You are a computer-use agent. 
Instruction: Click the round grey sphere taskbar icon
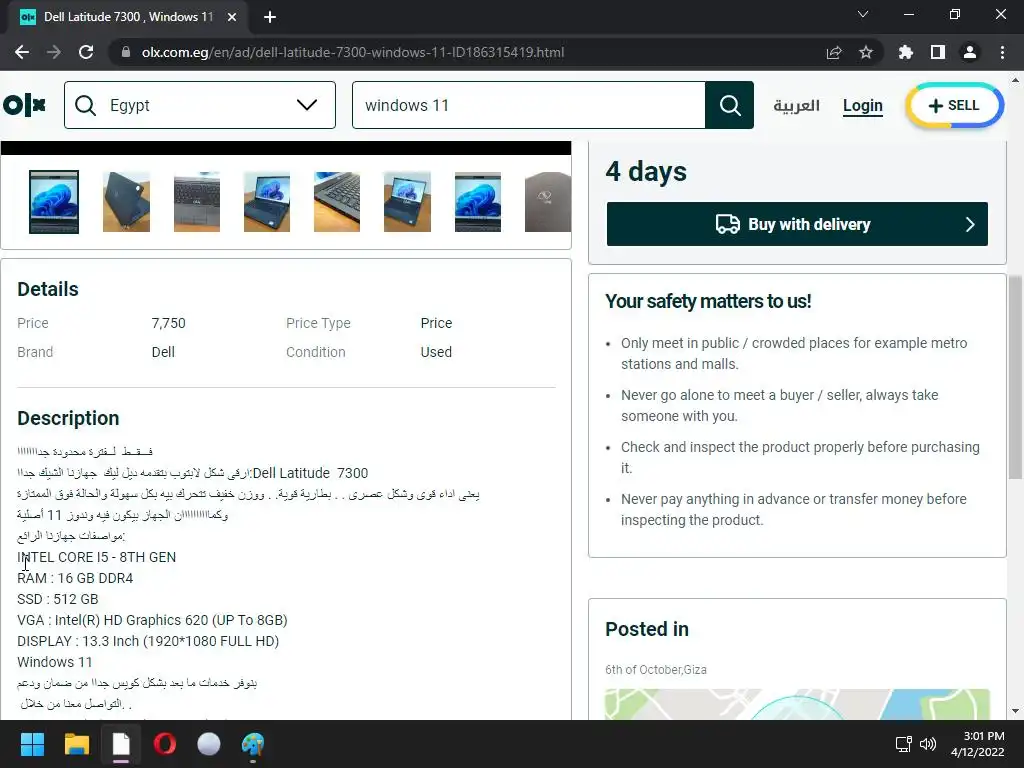(x=209, y=744)
